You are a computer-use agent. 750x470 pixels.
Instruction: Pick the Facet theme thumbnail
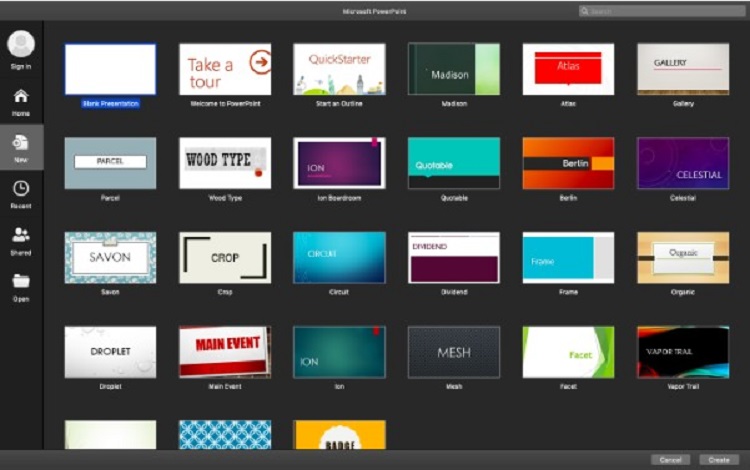[x=568, y=352]
